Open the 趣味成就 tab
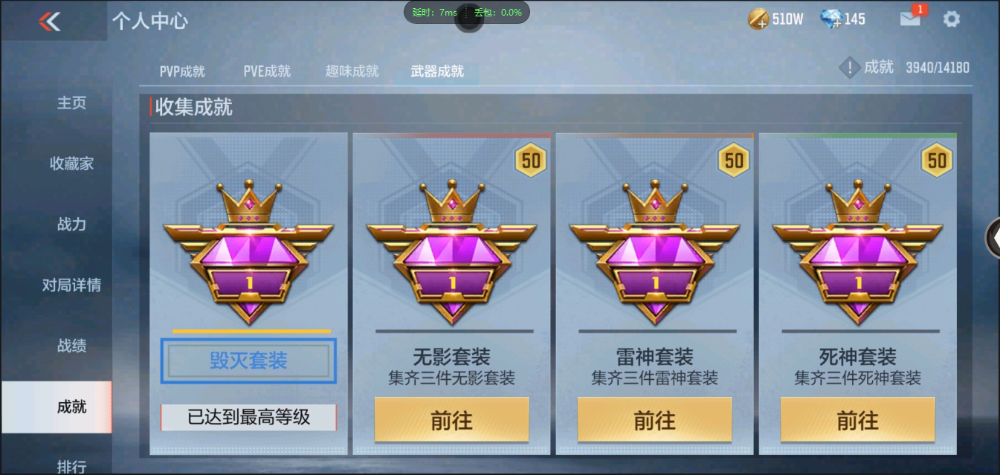The image size is (1000, 475). (x=352, y=71)
